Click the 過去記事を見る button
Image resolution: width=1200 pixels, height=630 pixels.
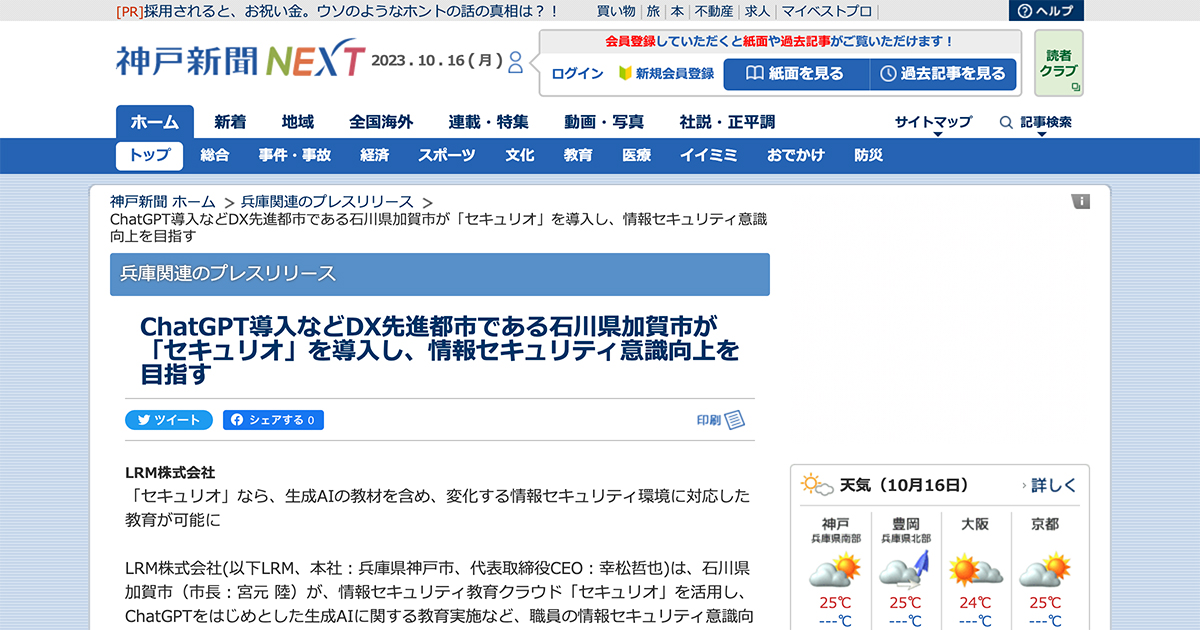tap(944, 74)
